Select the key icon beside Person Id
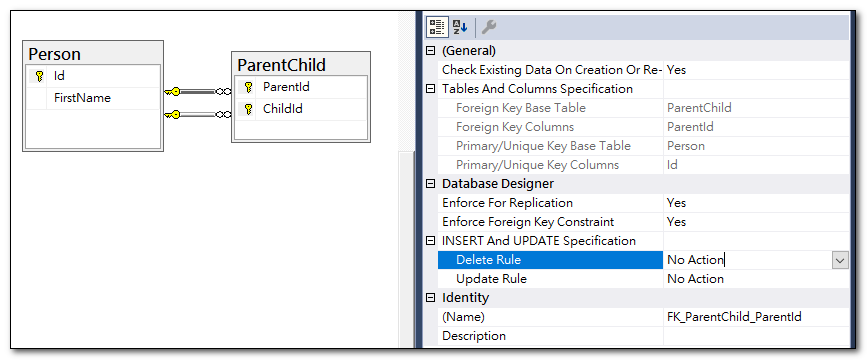Screen dimensions: 867x360 [39, 76]
